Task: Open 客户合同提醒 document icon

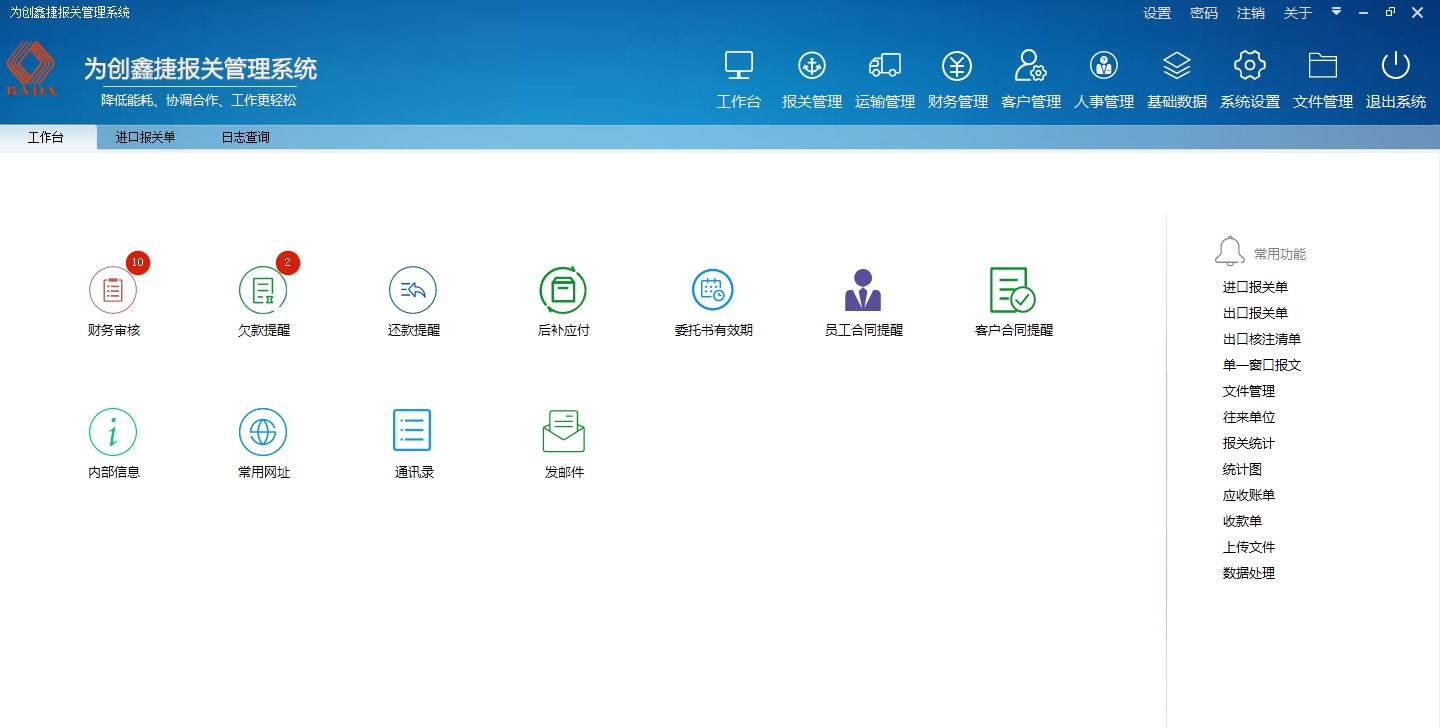Action: coord(1013,291)
